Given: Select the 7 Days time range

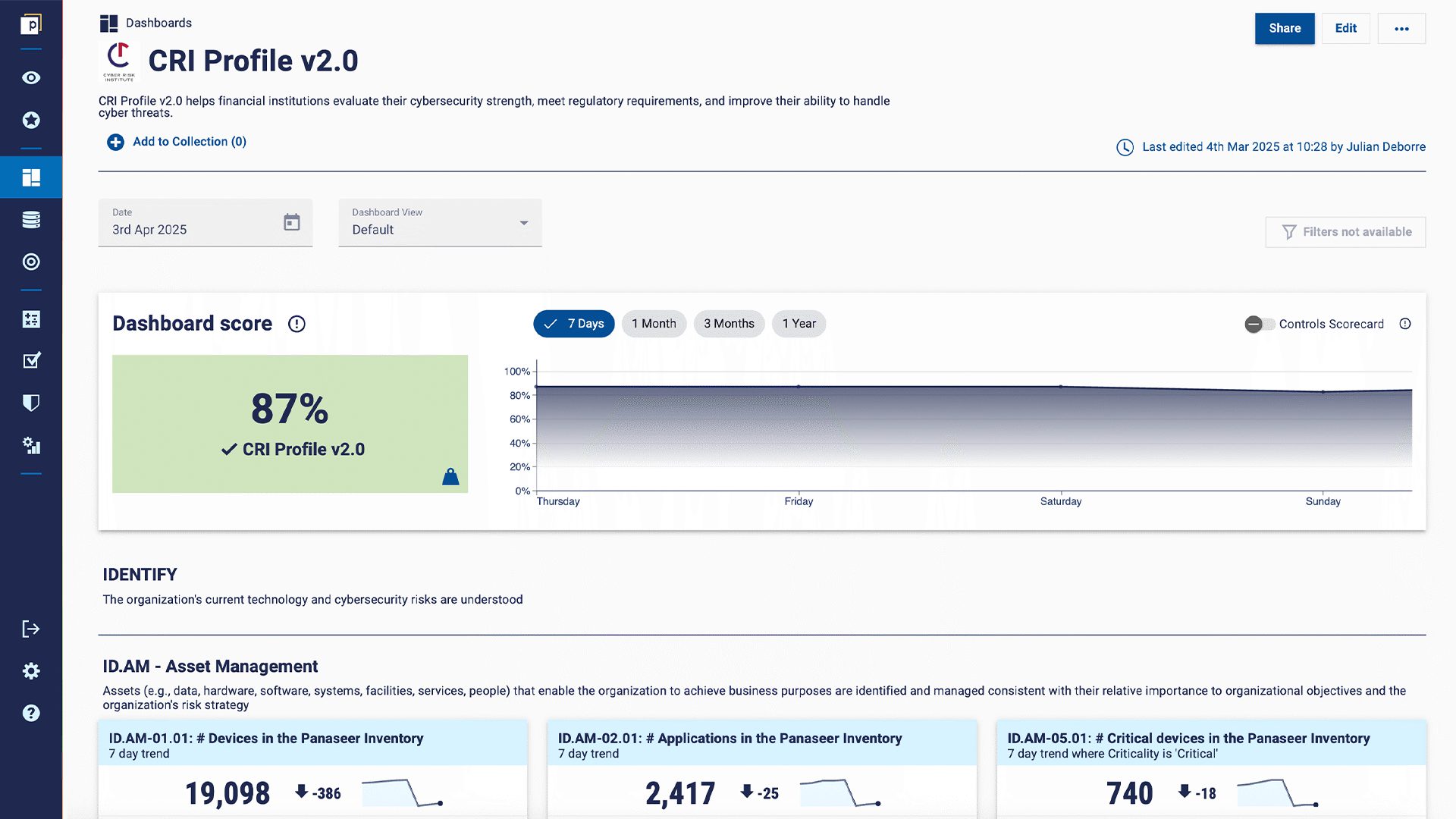Looking at the screenshot, I should (x=574, y=324).
